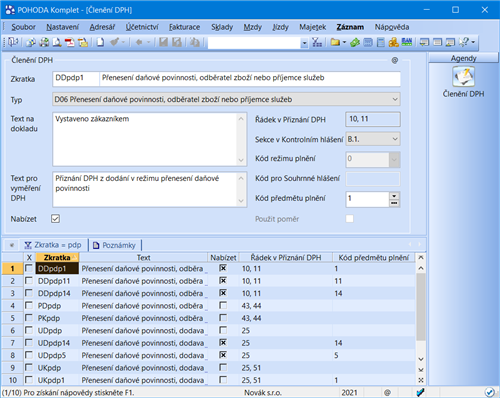Image resolution: width=500 pixels, height=398 pixels.
Task: Tick X checkbox for row DDpdp11
Action: point(29,281)
